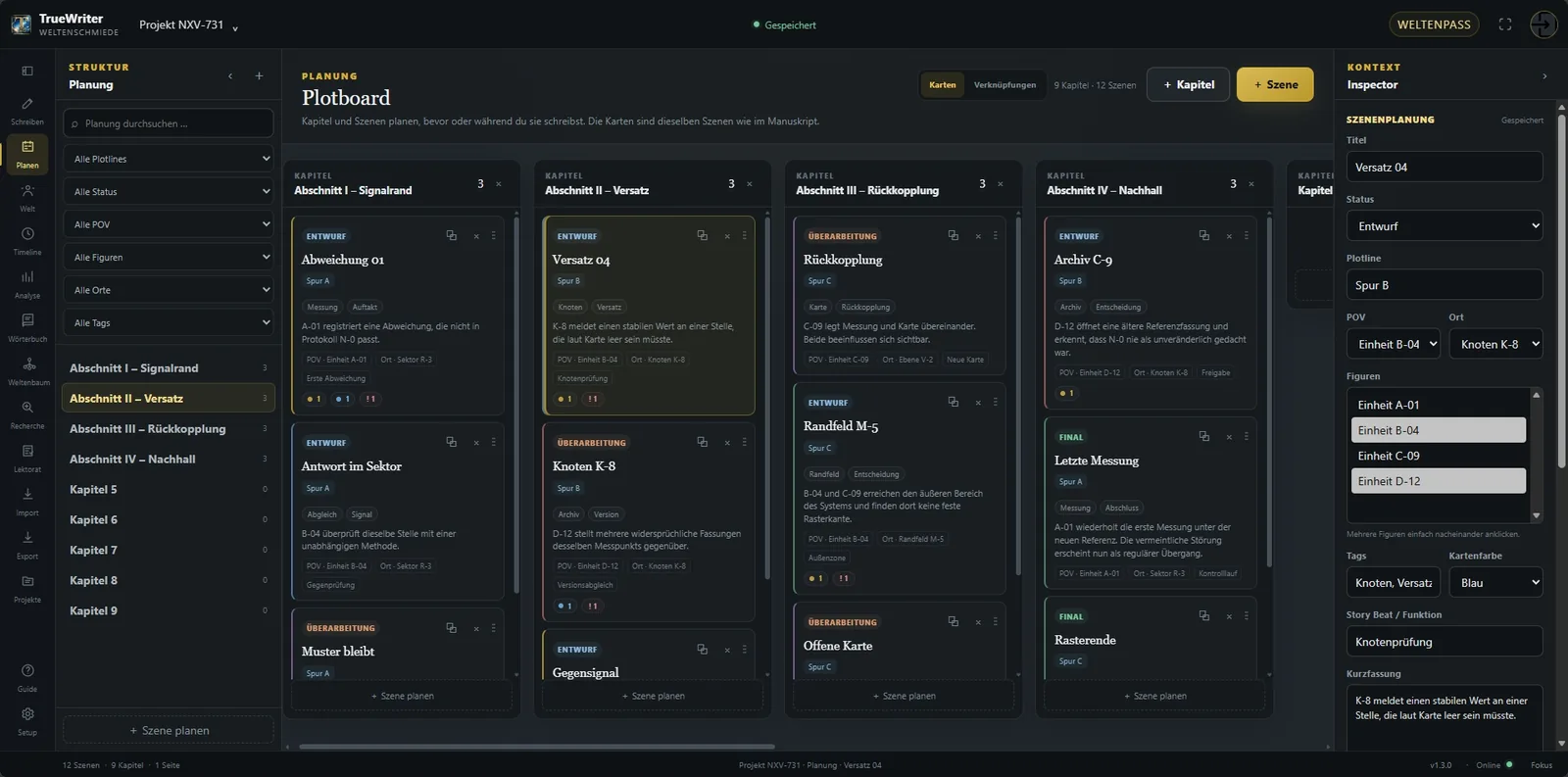Viewport: 1568px width, 777px height.
Task: Click the + Kapitel button
Action: tap(1189, 85)
